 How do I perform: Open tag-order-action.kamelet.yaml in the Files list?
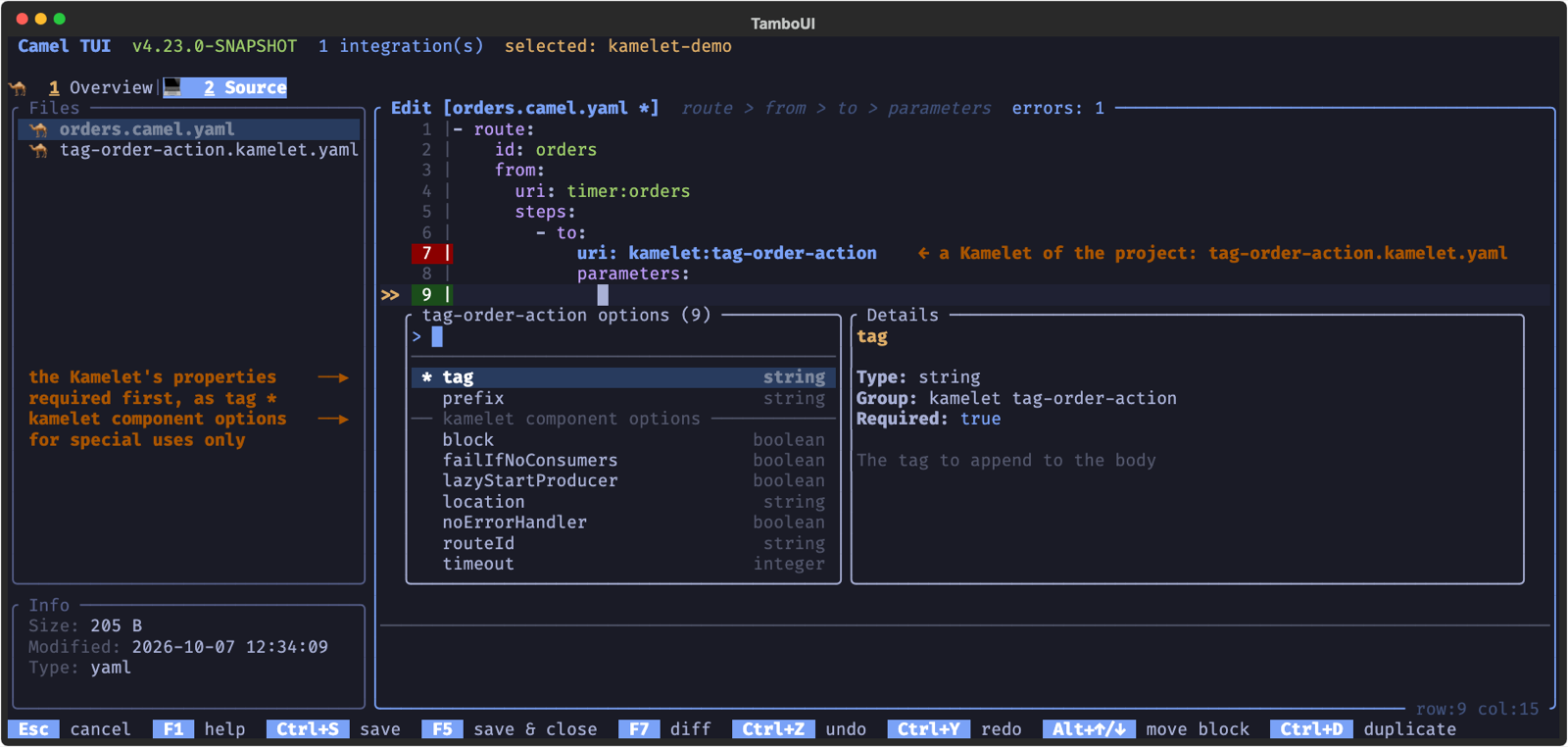click(x=189, y=150)
